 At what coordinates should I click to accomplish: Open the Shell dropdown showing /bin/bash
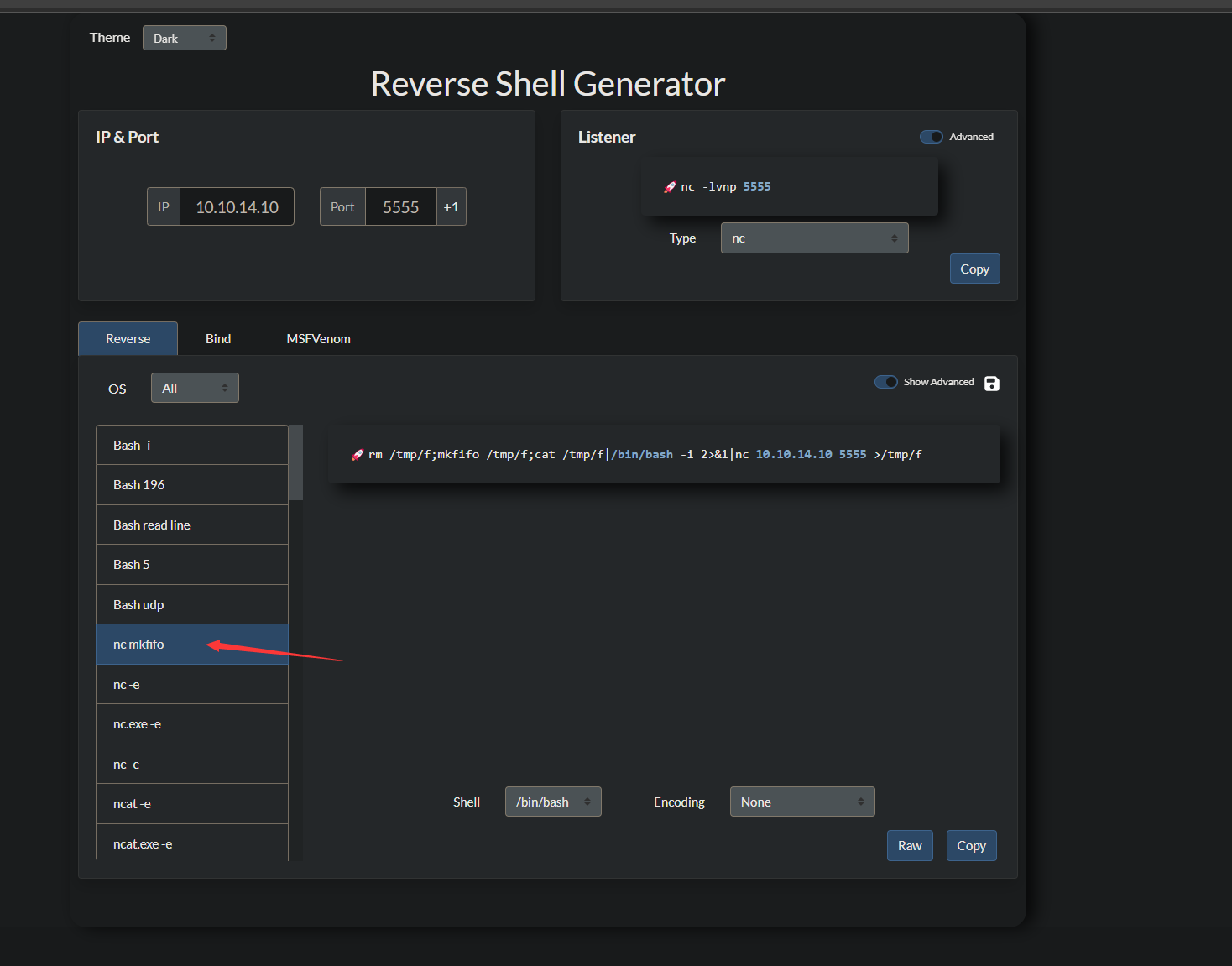point(553,802)
